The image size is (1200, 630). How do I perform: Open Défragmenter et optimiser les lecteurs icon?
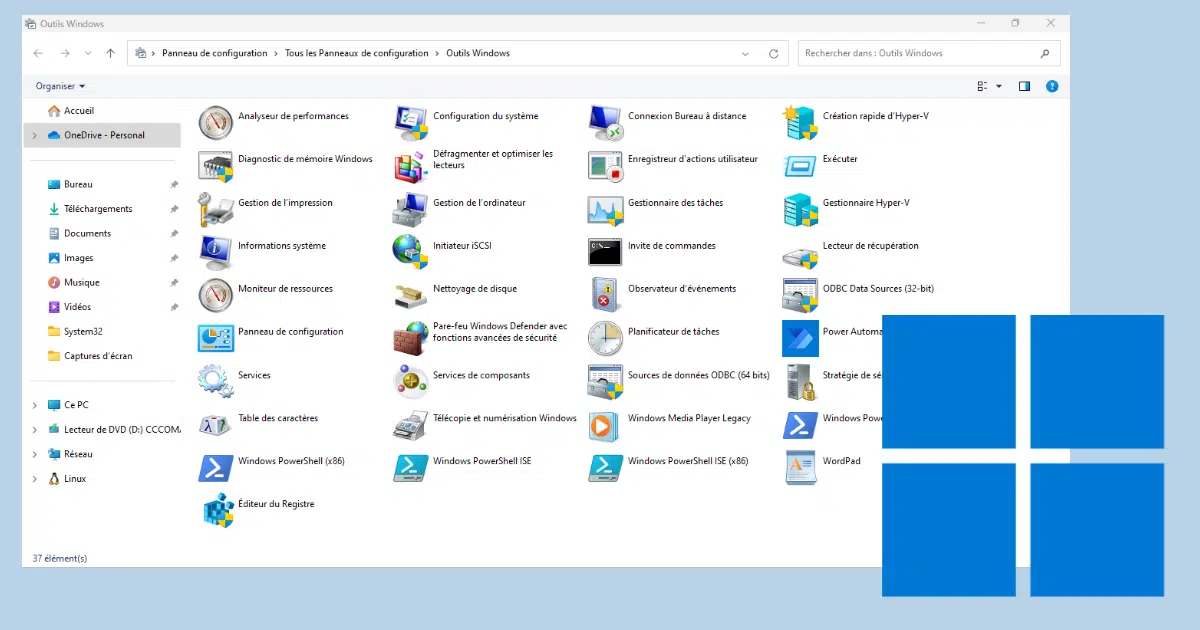[x=410, y=165]
